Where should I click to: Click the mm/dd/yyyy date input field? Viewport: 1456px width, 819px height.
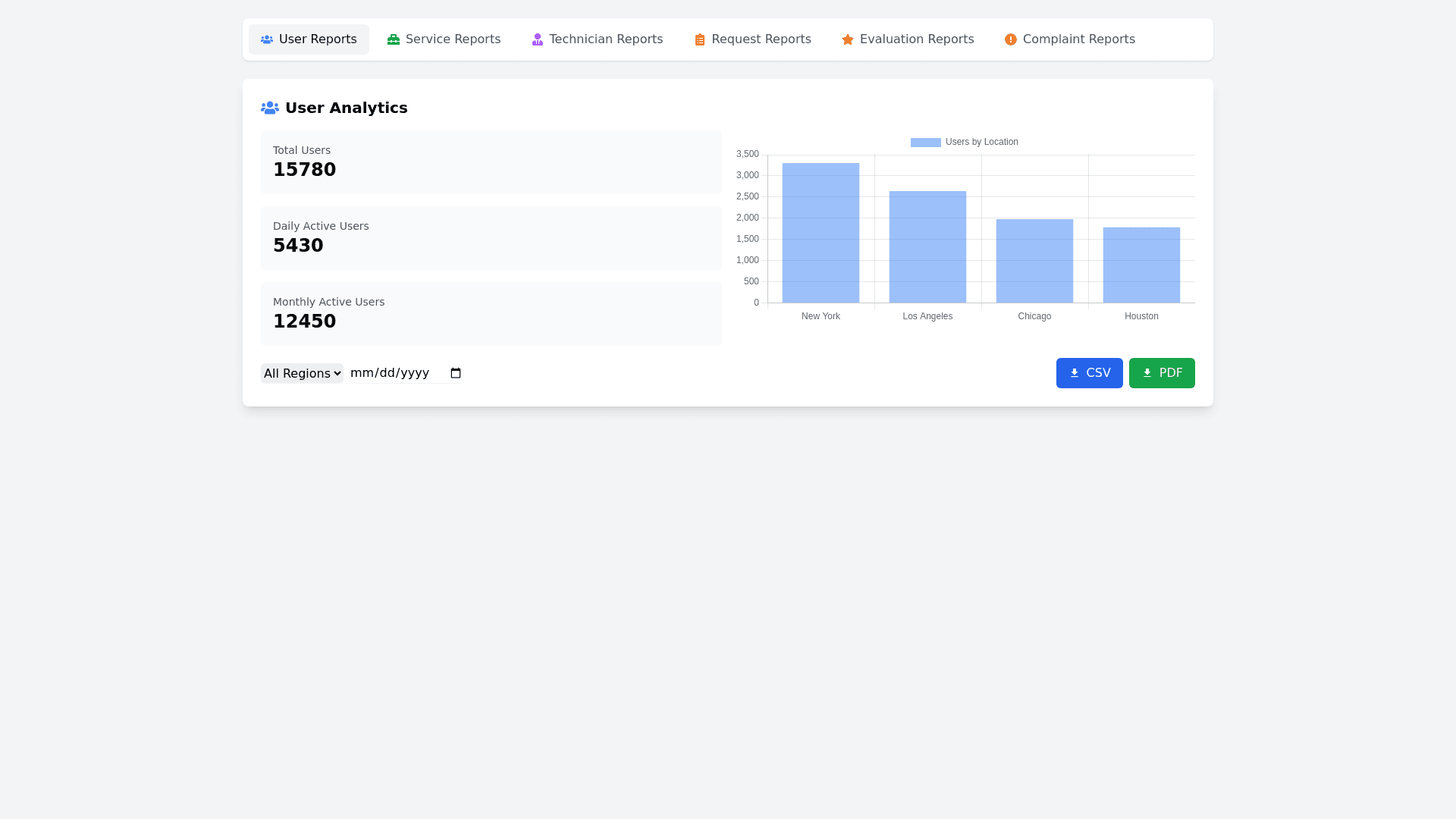(x=391, y=373)
